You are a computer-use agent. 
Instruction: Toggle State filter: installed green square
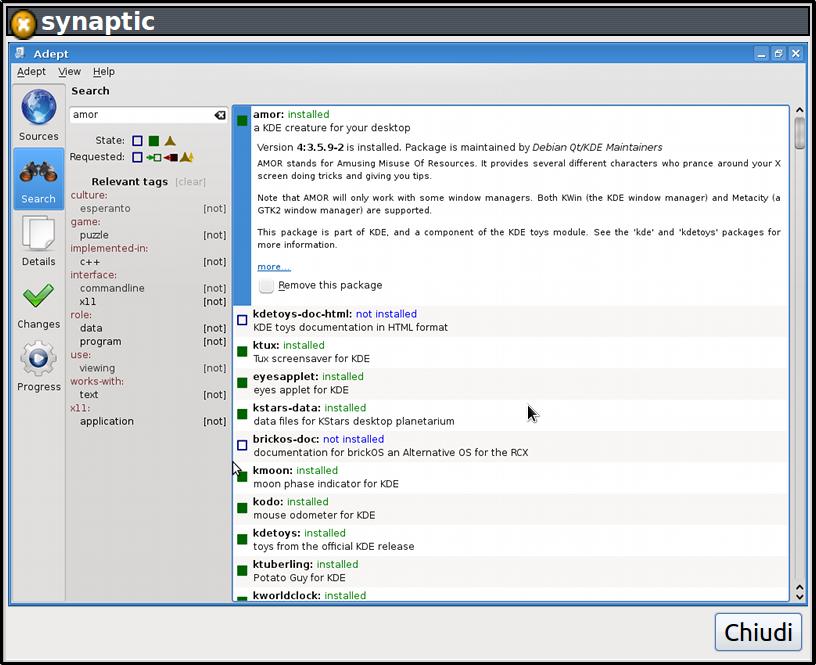pyautogui.click(x=154, y=140)
